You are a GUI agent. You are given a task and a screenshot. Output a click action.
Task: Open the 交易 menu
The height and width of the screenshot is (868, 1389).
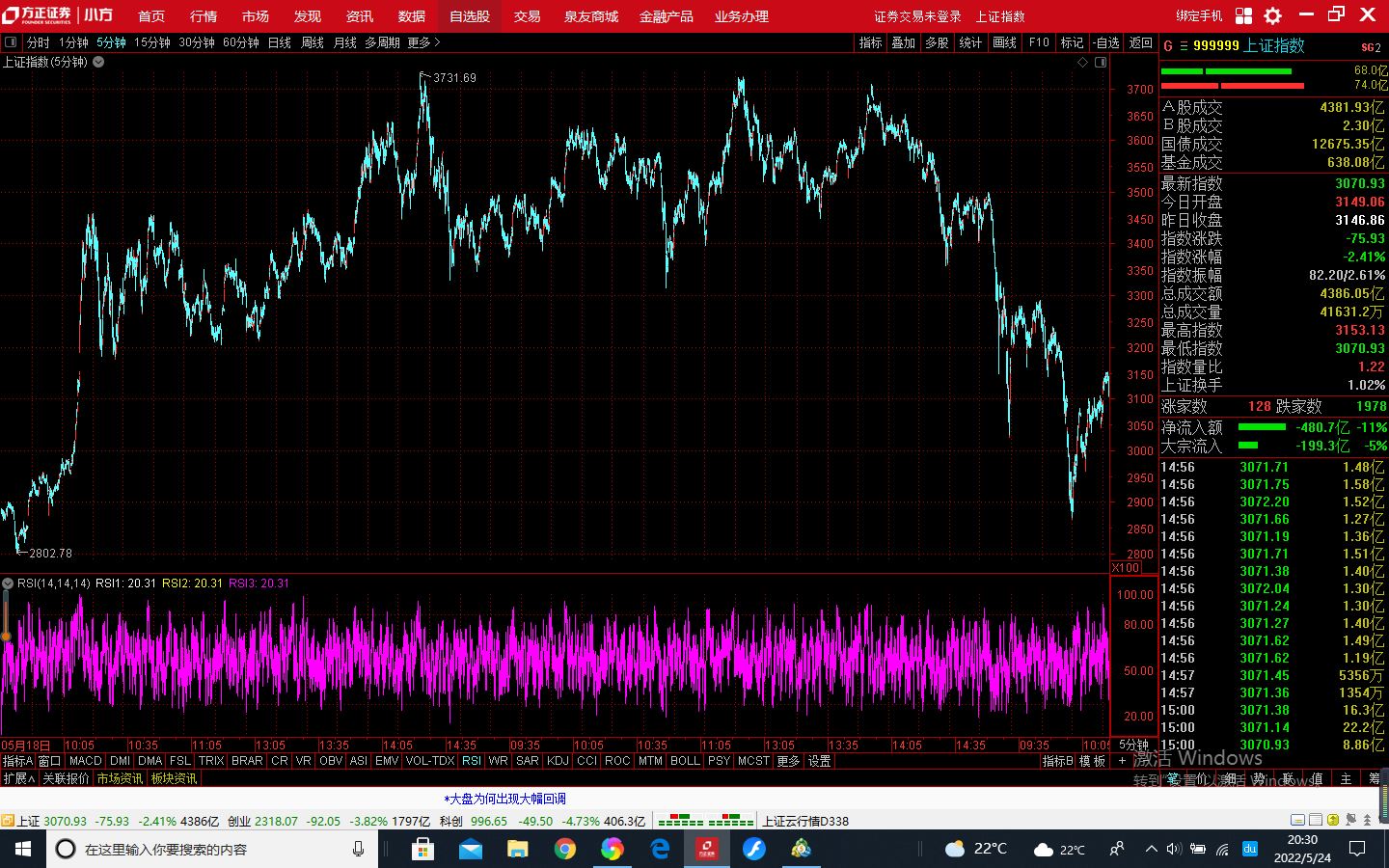527,16
